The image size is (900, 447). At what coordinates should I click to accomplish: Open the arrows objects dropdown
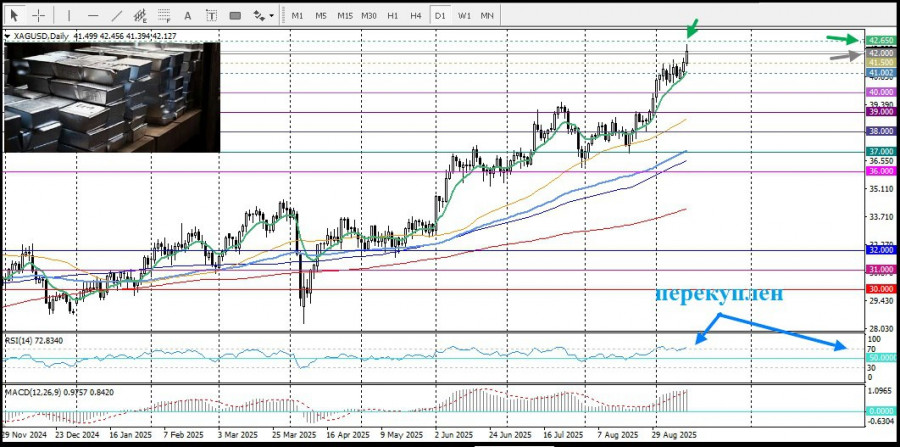click(x=264, y=15)
